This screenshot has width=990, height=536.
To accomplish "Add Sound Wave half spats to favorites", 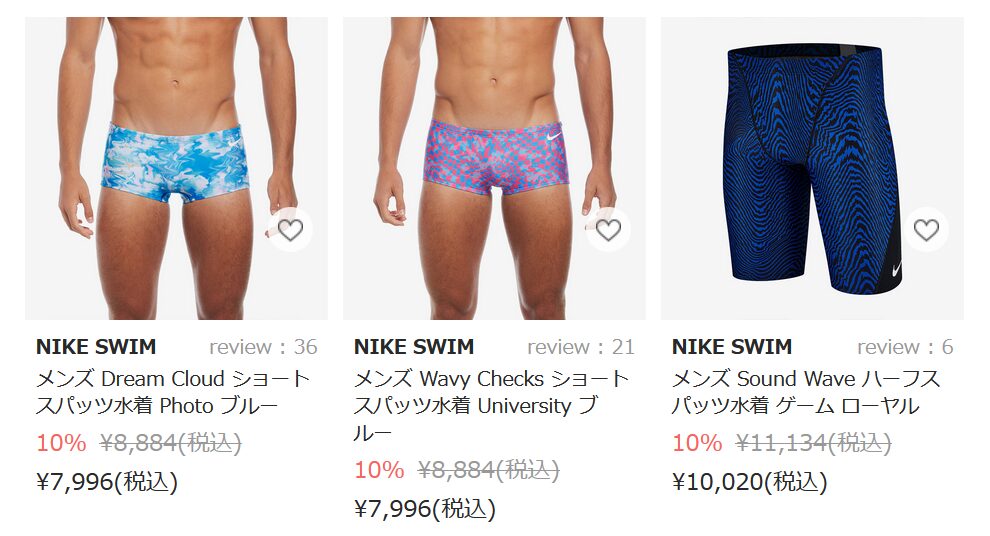I will click(x=926, y=230).
